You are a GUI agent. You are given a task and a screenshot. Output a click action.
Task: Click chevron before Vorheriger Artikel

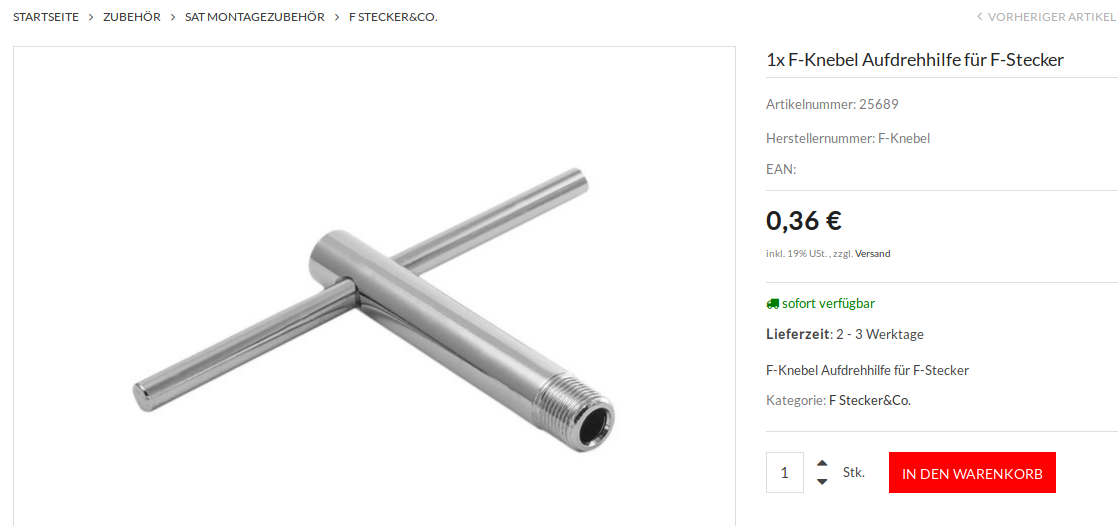(980, 16)
